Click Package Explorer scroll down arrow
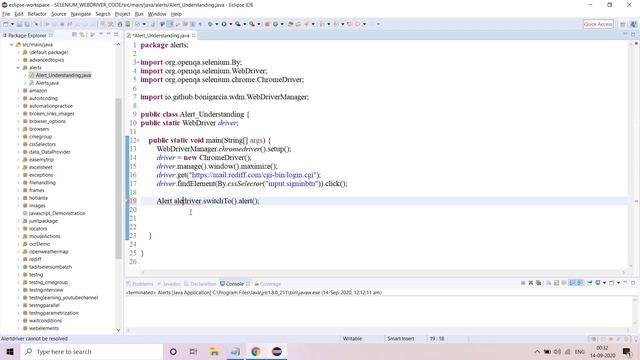Screen dimensions: 640x360 click(x=118, y=330)
